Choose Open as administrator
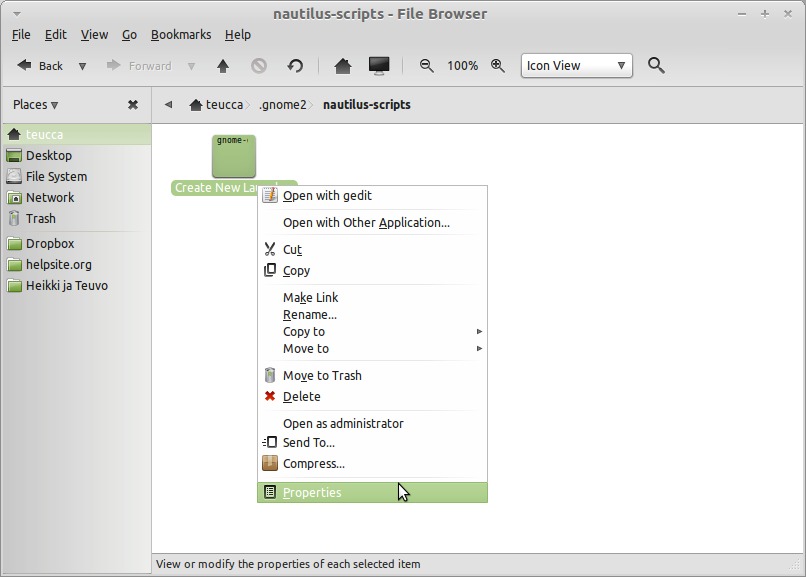This screenshot has height=577, width=806. tap(372, 423)
